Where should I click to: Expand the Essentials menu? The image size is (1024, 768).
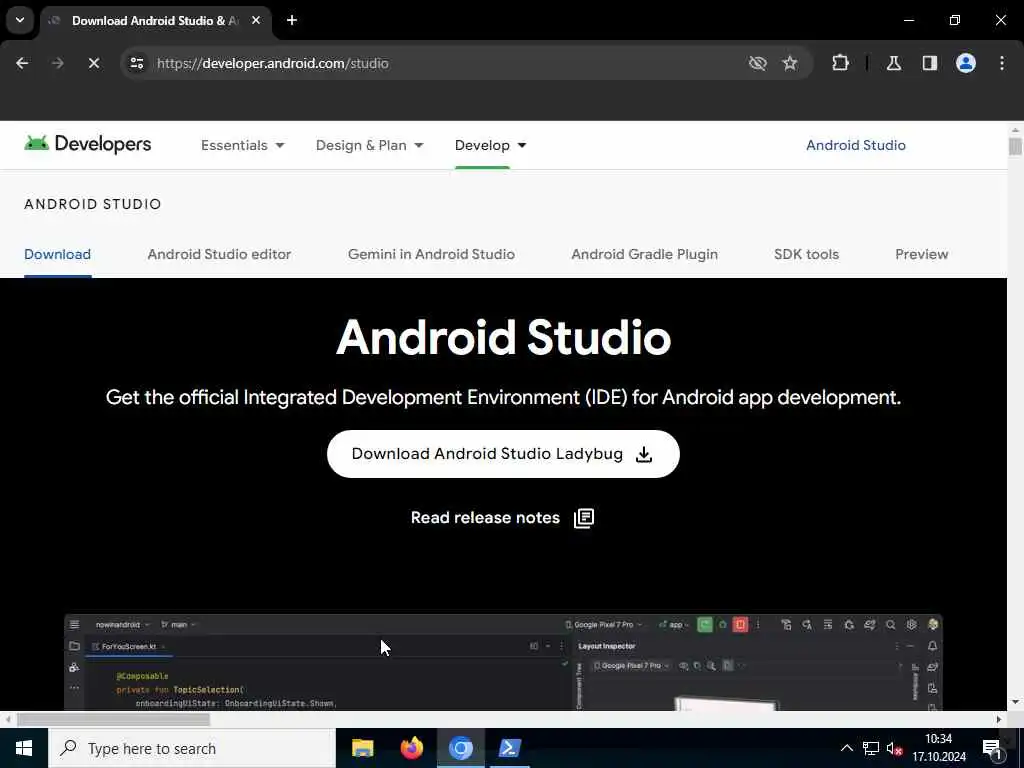coord(242,145)
